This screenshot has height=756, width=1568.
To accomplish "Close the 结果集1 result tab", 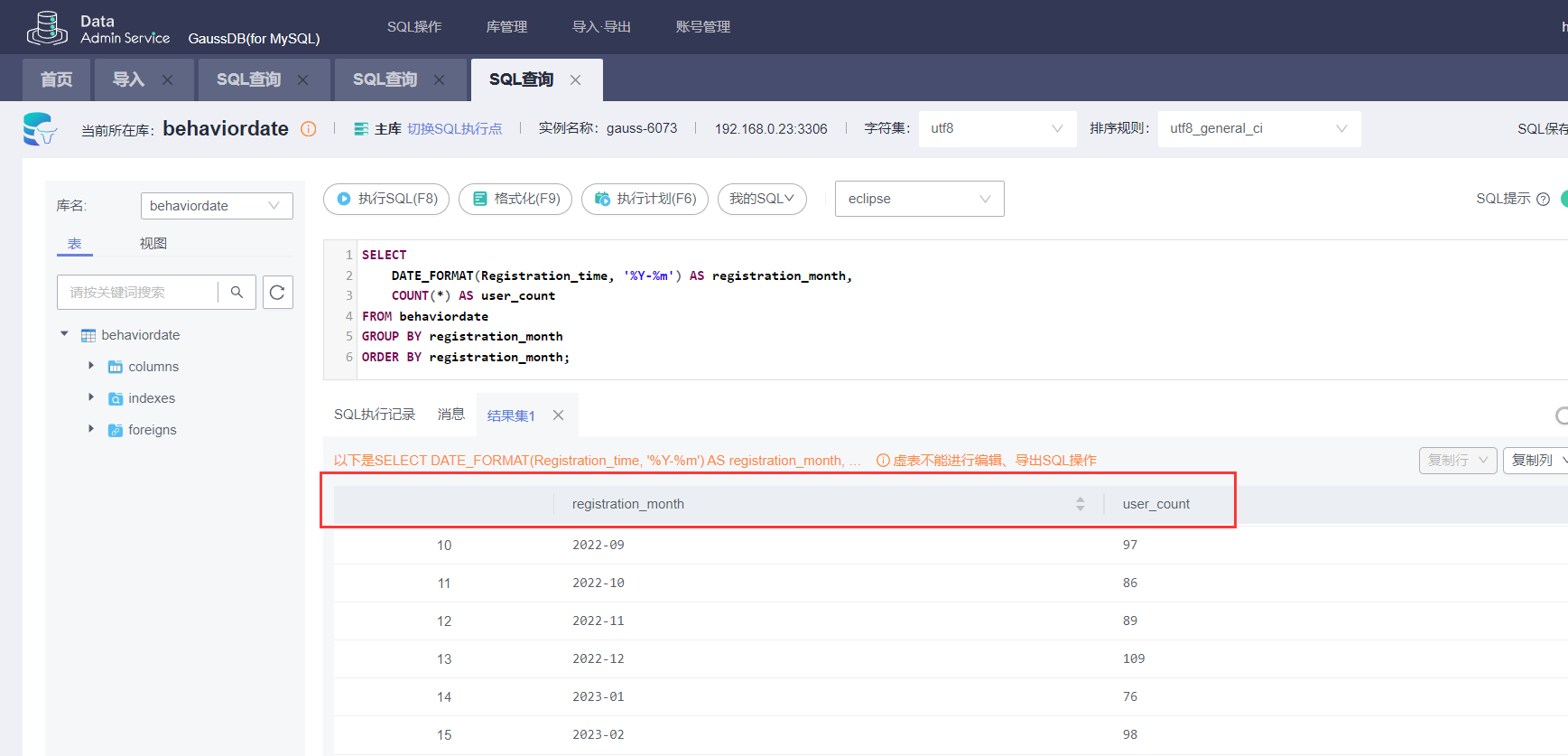I will [x=559, y=415].
